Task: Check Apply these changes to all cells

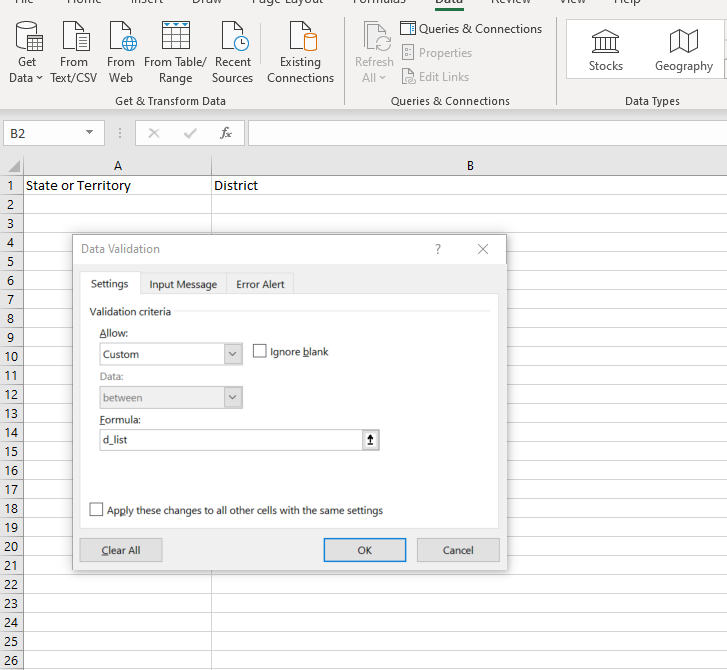Action: pos(97,510)
